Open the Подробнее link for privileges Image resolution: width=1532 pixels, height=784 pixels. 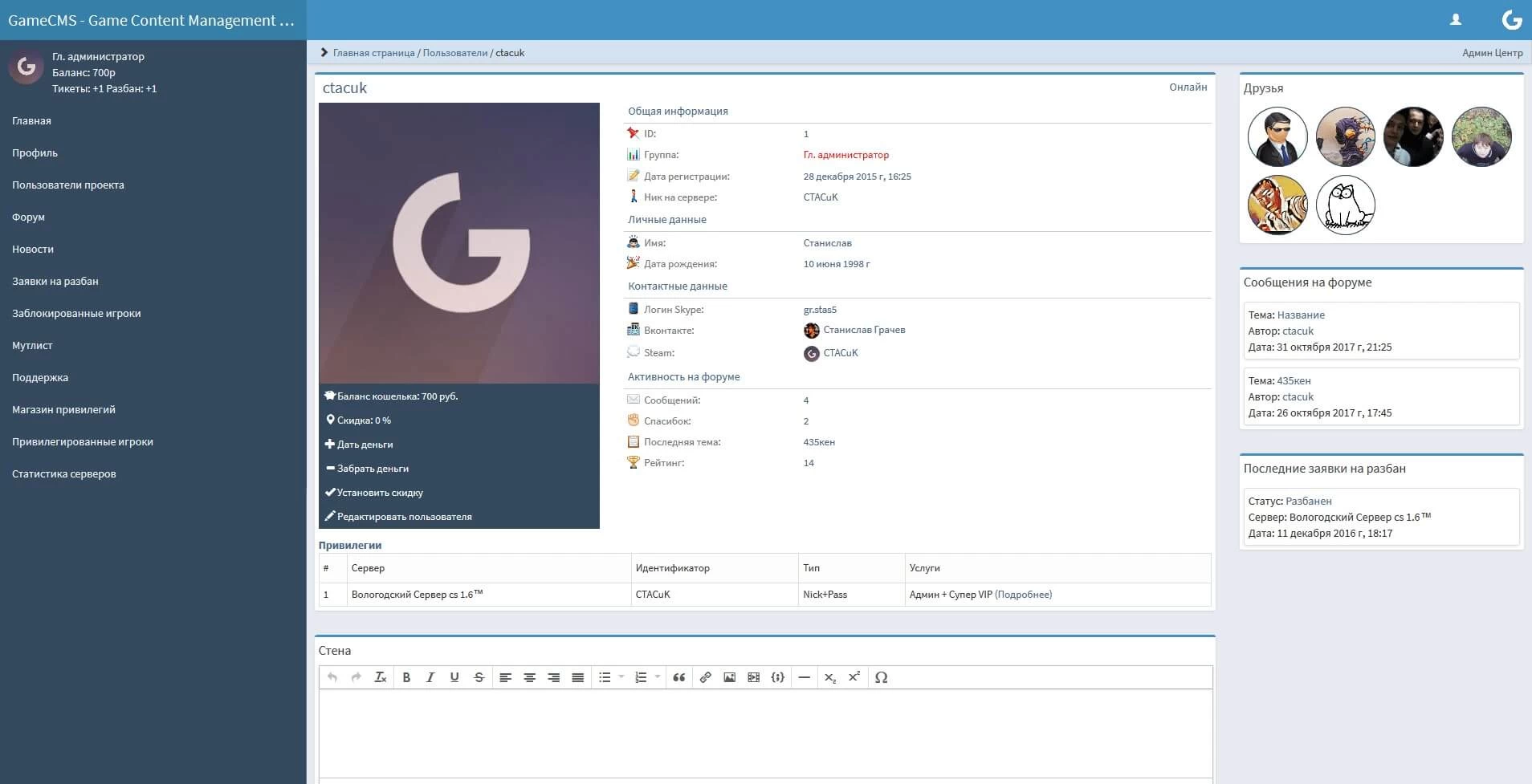coord(1023,595)
